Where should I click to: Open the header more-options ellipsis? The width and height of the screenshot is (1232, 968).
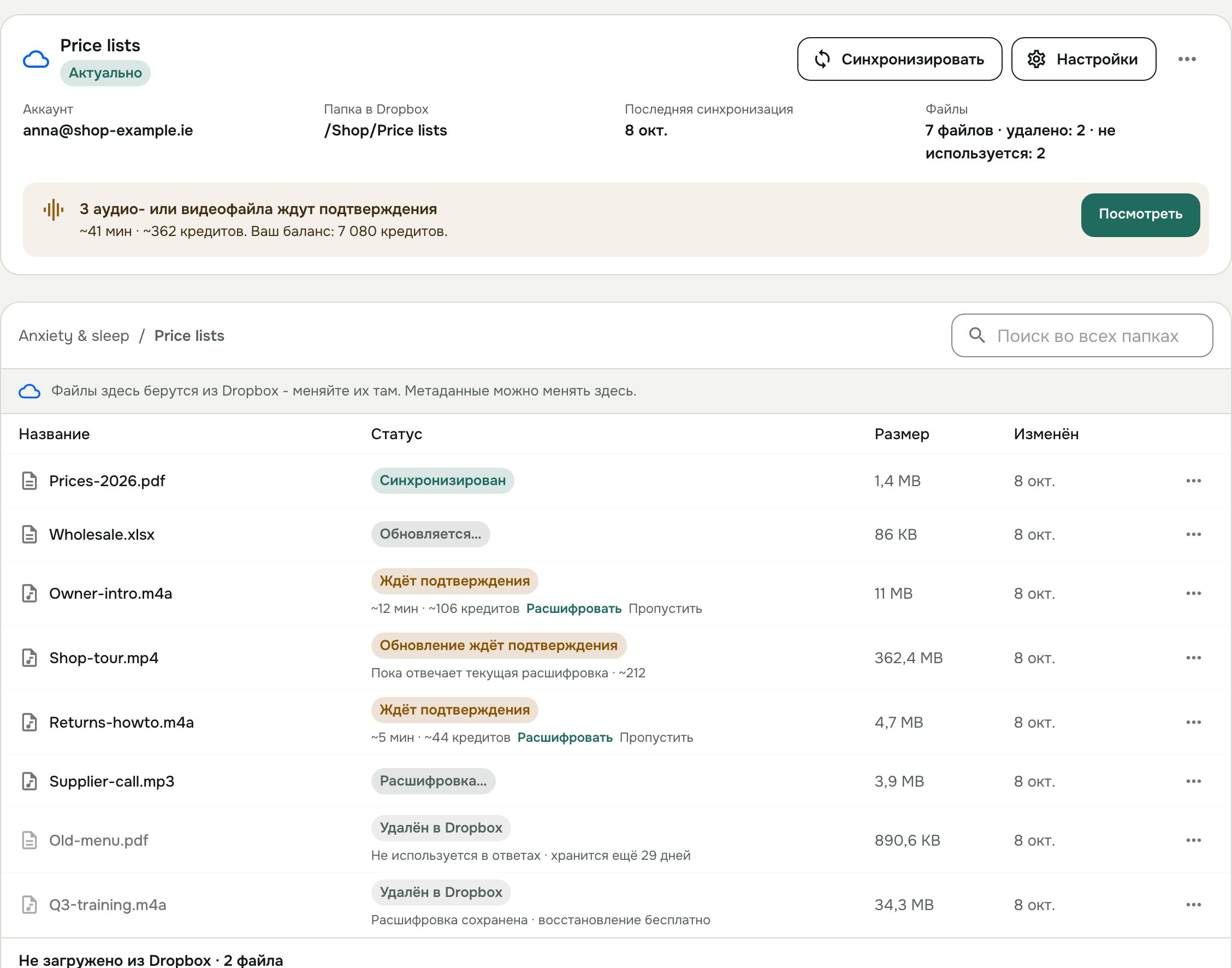(x=1187, y=59)
